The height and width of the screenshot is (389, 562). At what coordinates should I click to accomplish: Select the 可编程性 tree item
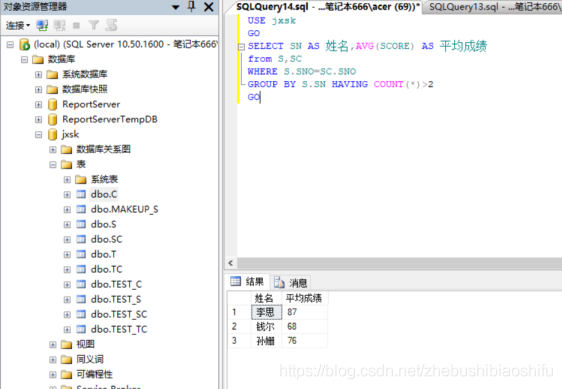[x=94, y=375]
